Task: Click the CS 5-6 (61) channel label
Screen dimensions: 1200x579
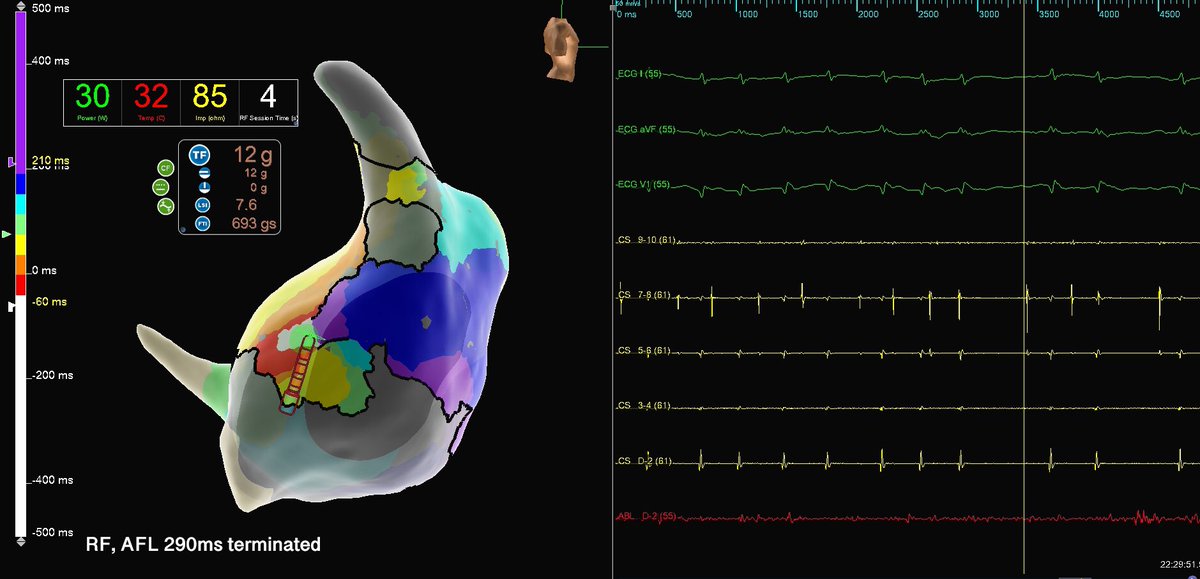Action: tap(644, 352)
